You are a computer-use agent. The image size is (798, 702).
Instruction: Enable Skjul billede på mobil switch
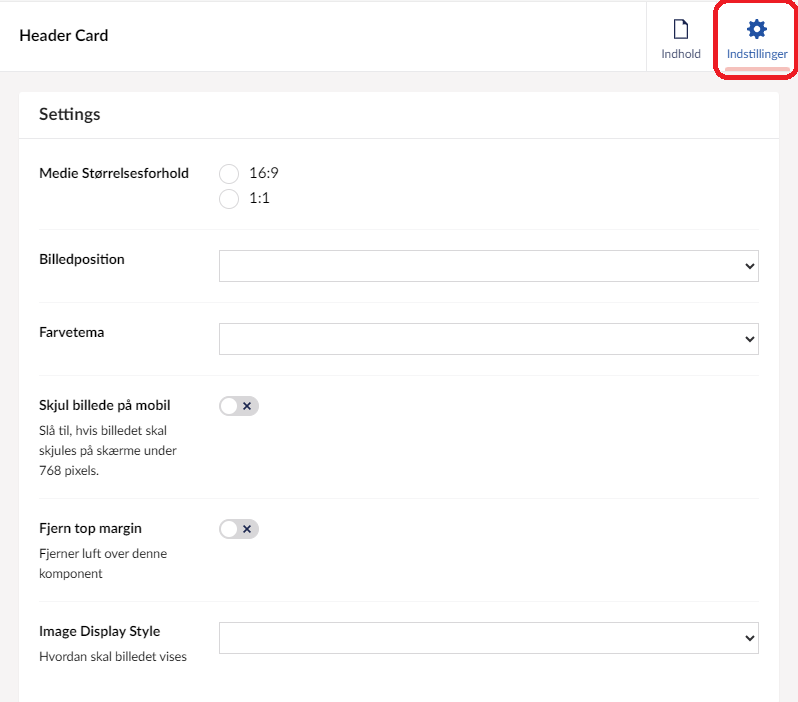tap(239, 405)
